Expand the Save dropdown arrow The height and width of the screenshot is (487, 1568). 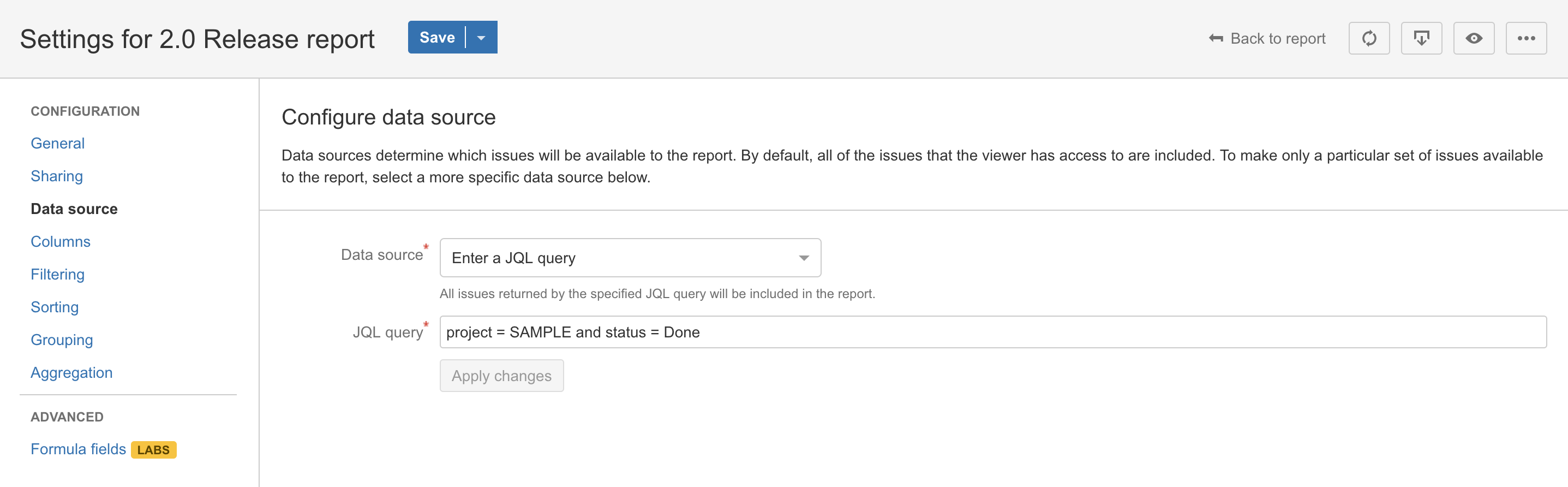coord(482,37)
